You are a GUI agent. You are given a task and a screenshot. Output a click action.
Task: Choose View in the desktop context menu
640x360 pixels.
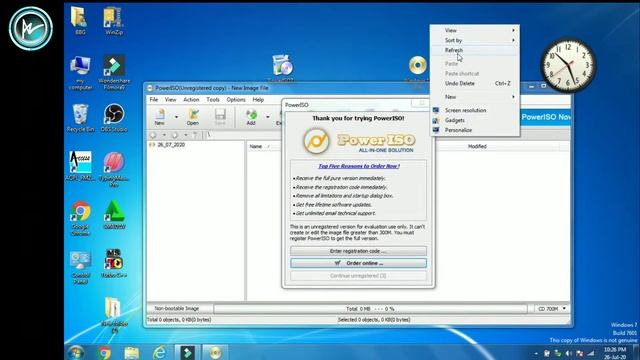[475, 31]
